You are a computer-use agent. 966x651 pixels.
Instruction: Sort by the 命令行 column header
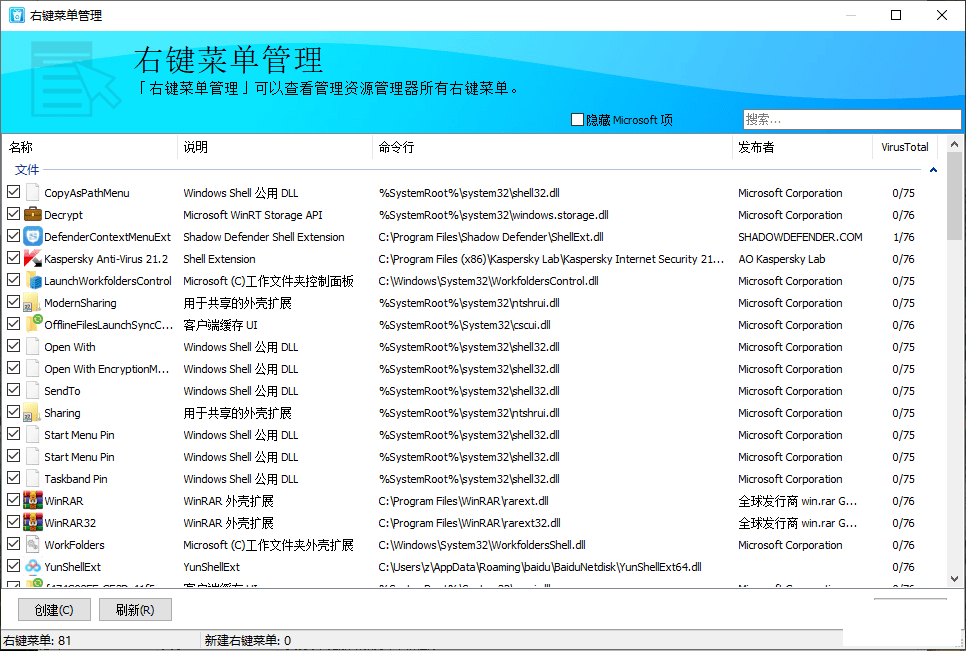[552, 147]
